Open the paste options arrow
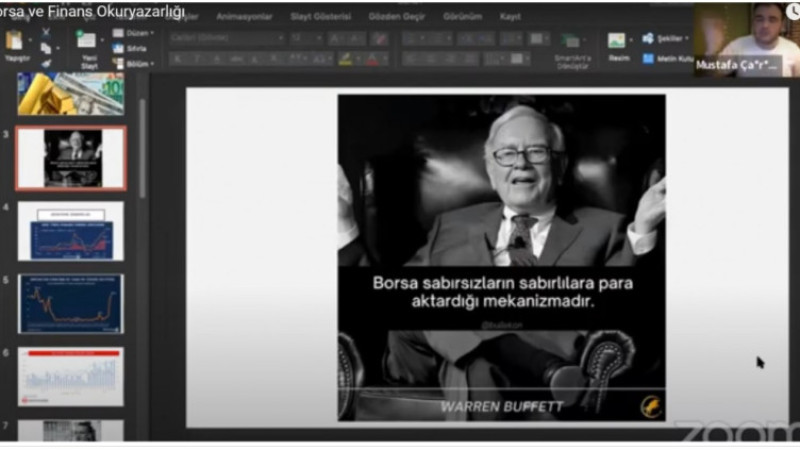This screenshot has height=450, width=800. coord(30,40)
